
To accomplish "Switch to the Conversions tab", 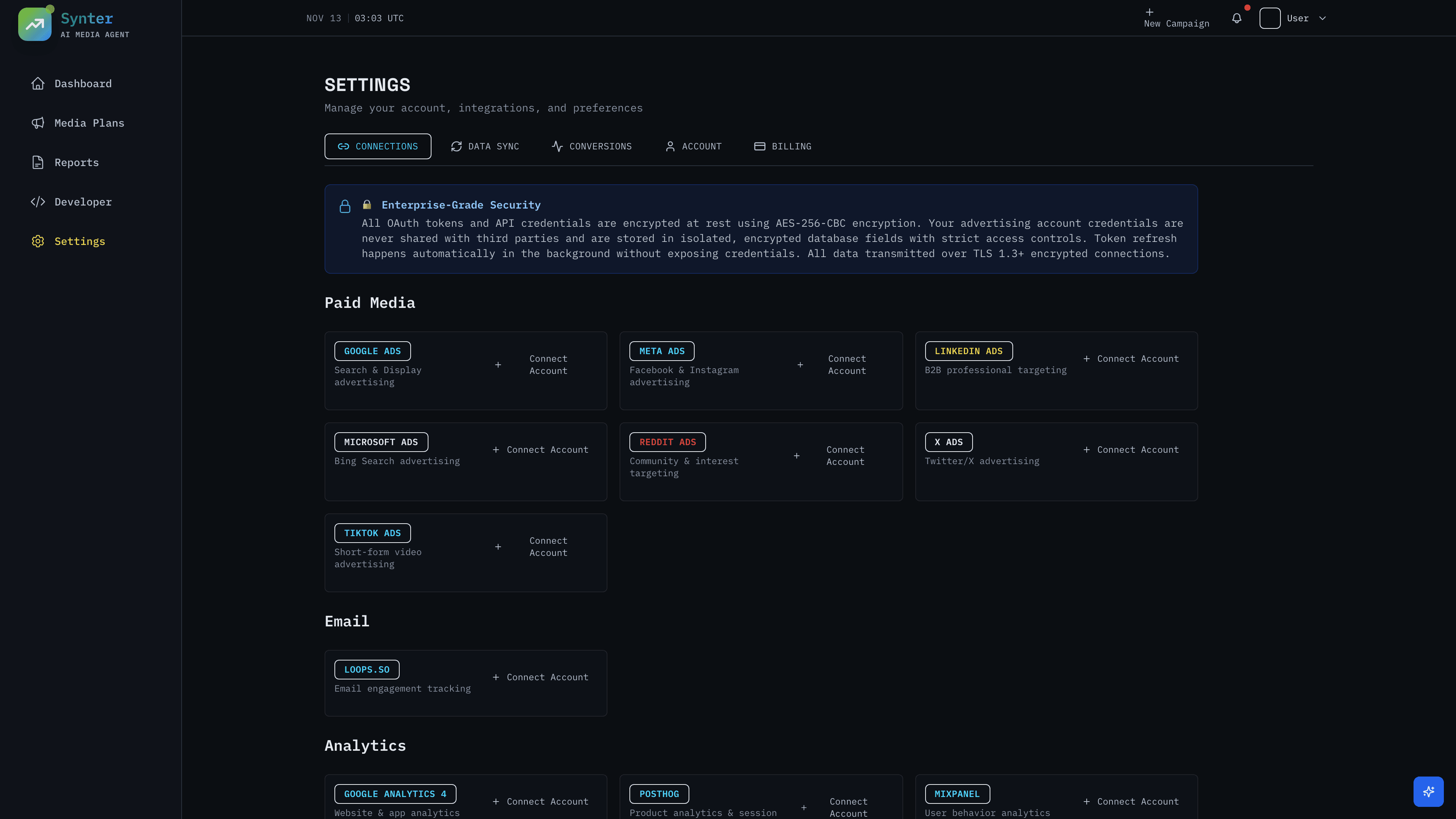I will (x=592, y=146).
